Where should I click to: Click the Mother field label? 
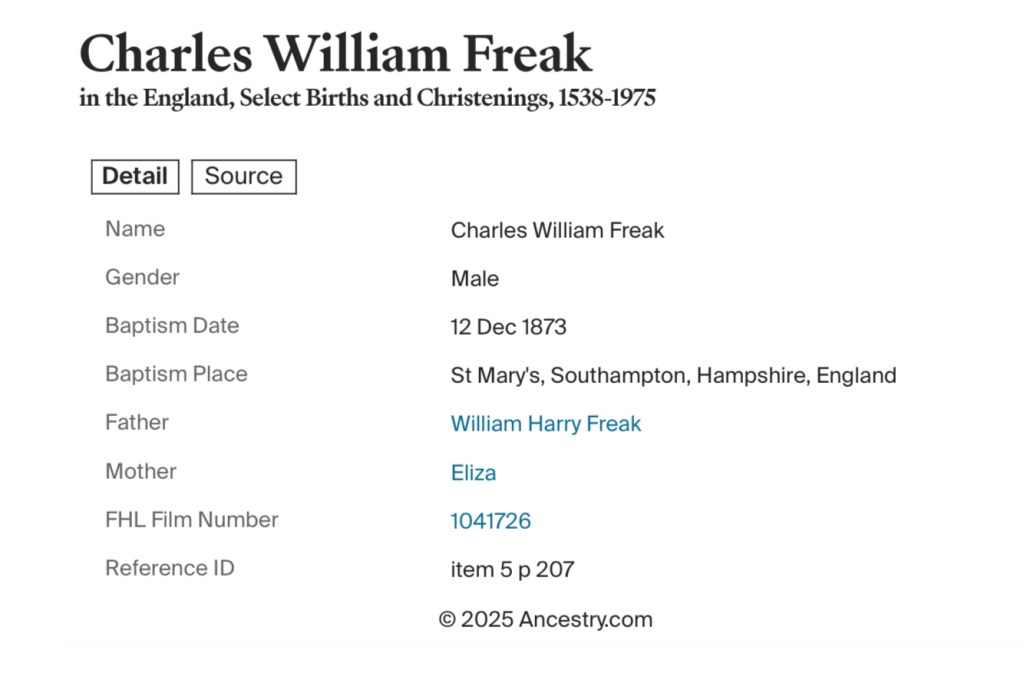(140, 471)
